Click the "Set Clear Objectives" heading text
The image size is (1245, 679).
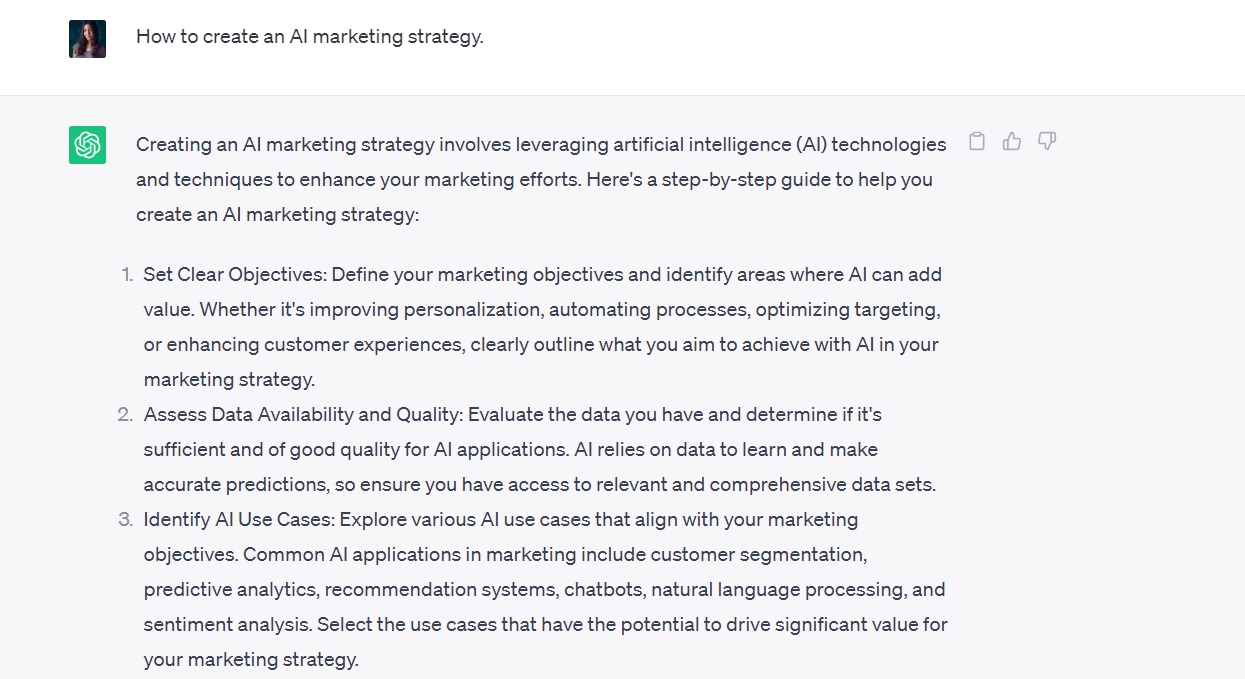[235, 275]
